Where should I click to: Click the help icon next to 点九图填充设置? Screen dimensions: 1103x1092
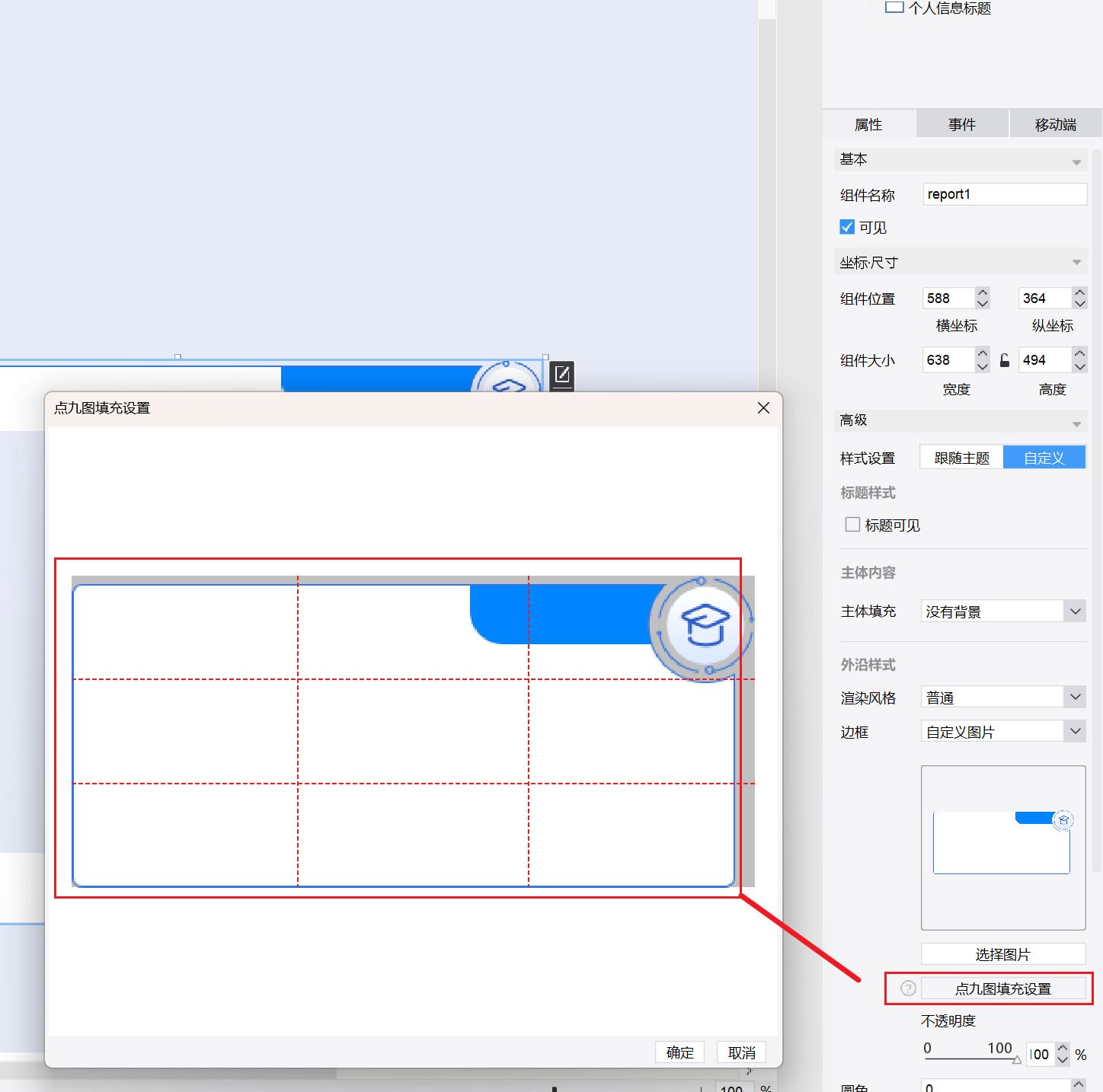click(x=908, y=988)
